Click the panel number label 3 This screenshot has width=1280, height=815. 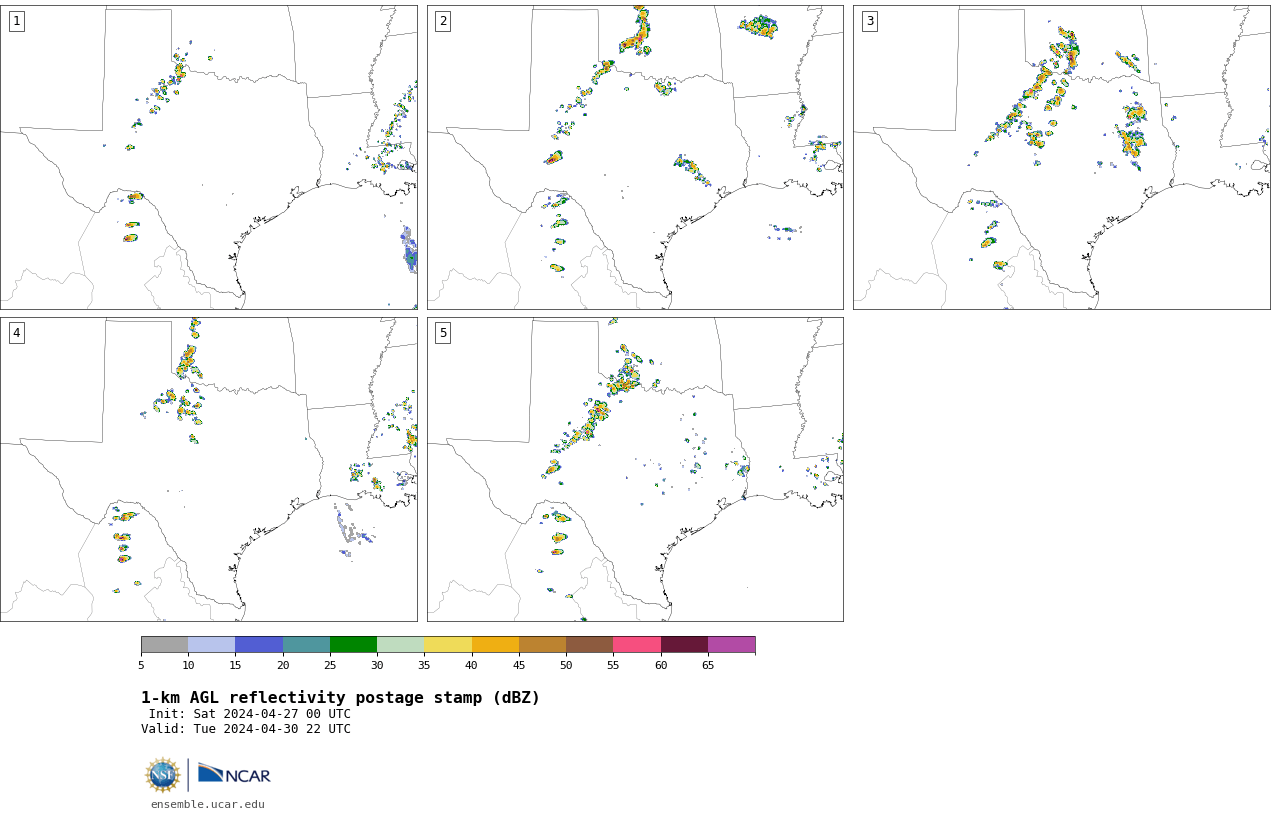click(x=870, y=21)
